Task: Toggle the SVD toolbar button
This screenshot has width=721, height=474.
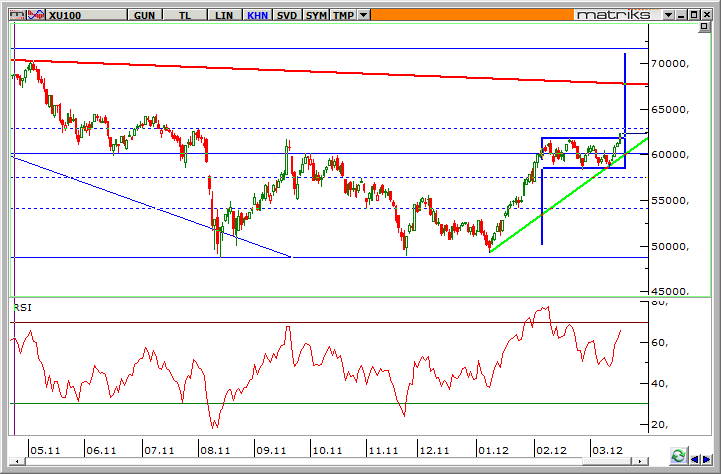Action: click(x=287, y=15)
